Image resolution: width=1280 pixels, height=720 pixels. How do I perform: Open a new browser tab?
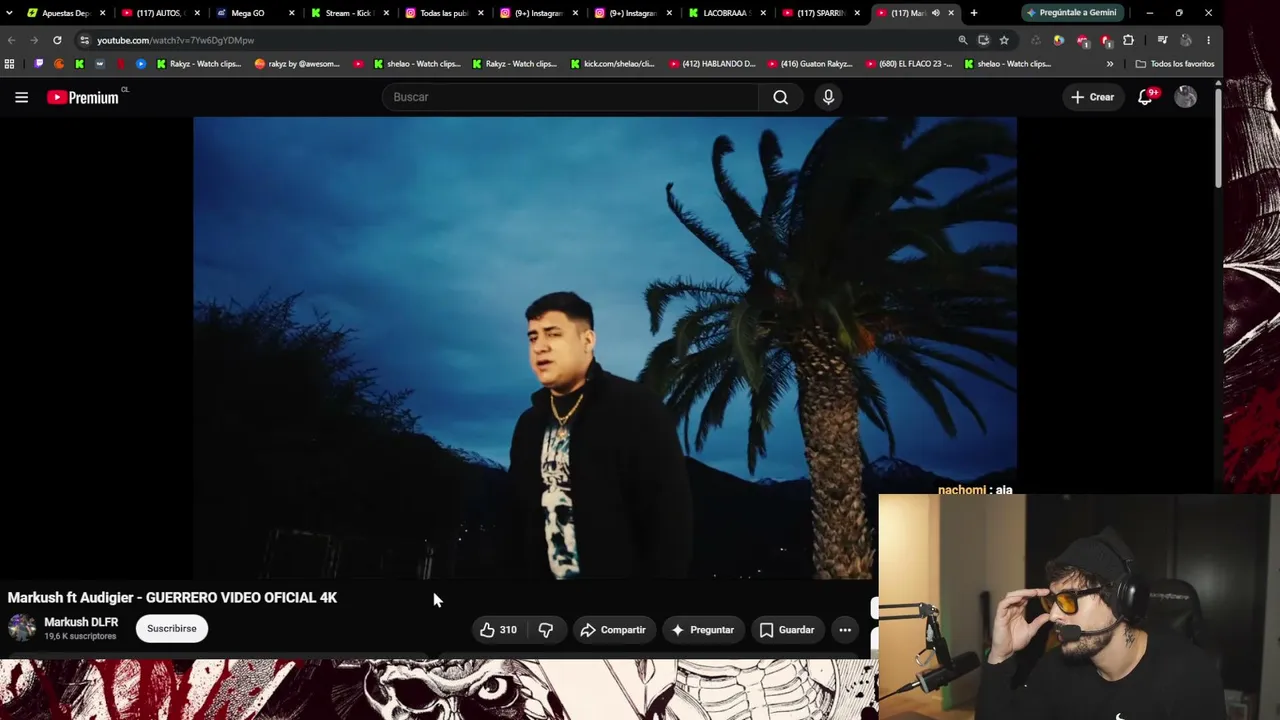[974, 13]
